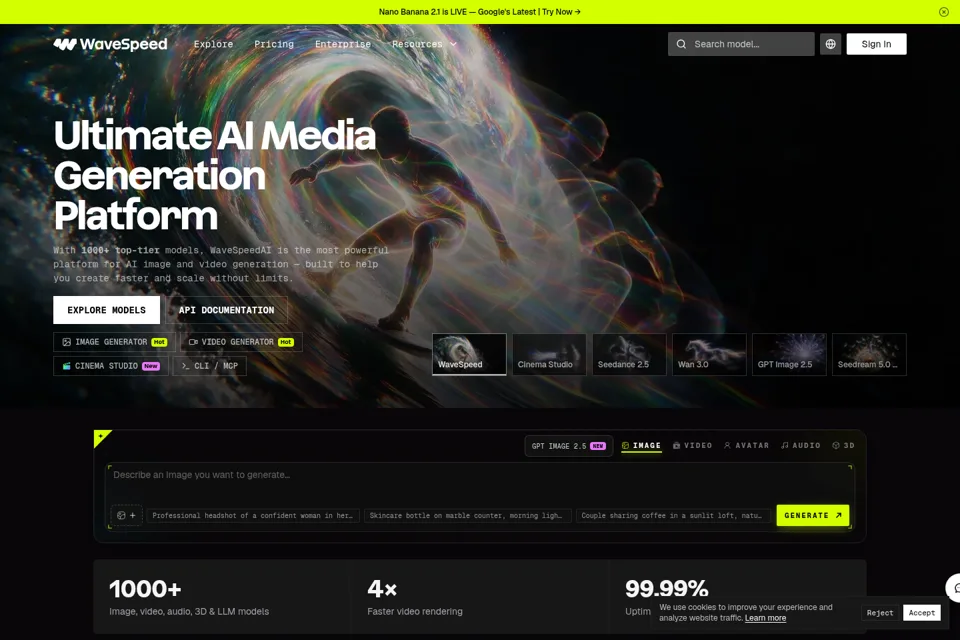Screen dimensions: 960x640
Task: Open the Image Generator shortcut
Action: click(x=114, y=342)
